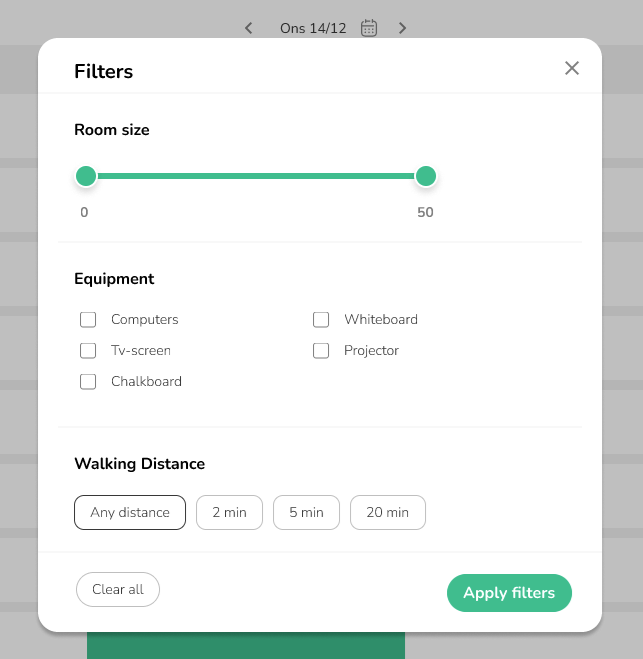643x659 pixels.
Task: Click Clear all to reset filters
Action: (x=118, y=590)
